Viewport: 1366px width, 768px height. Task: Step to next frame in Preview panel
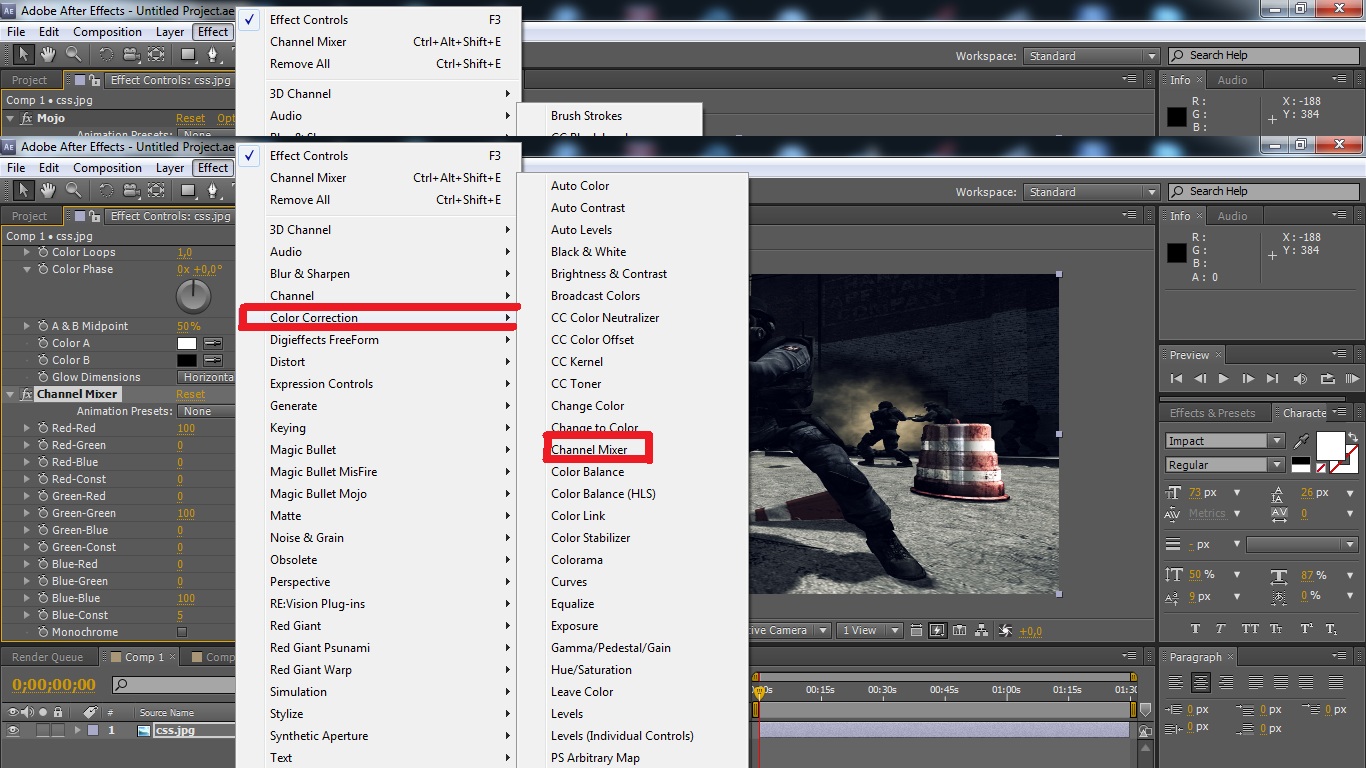click(x=1248, y=379)
